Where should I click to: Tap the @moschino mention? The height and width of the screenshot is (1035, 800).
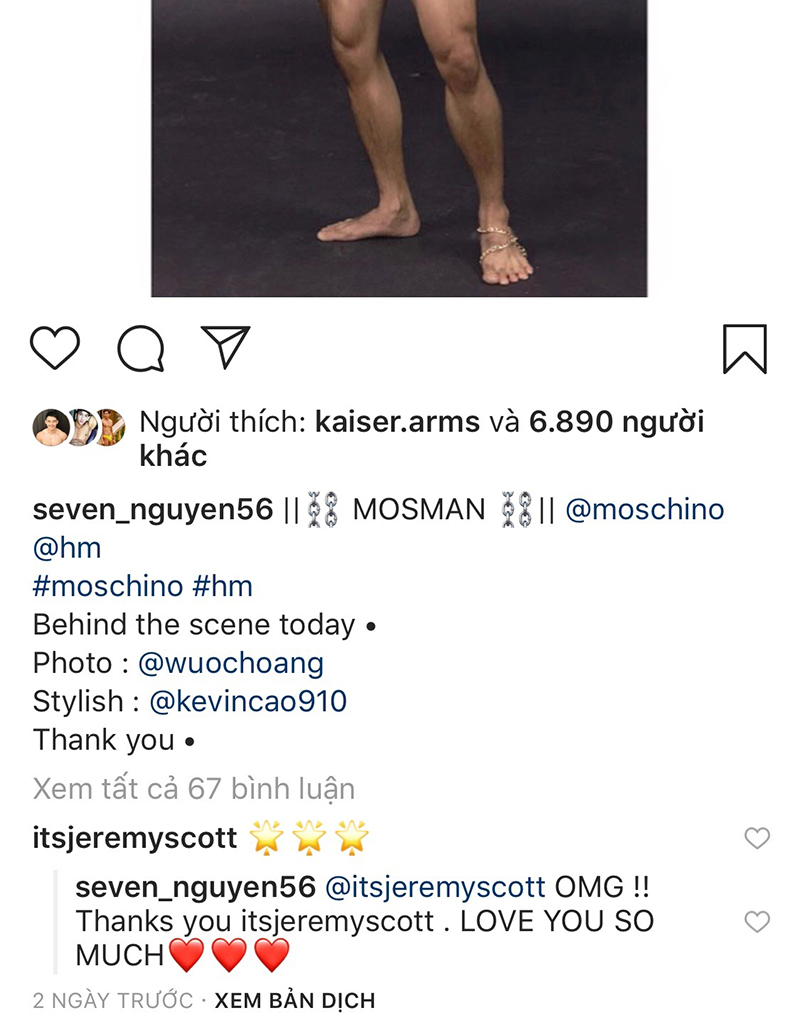(x=644, y=509)
